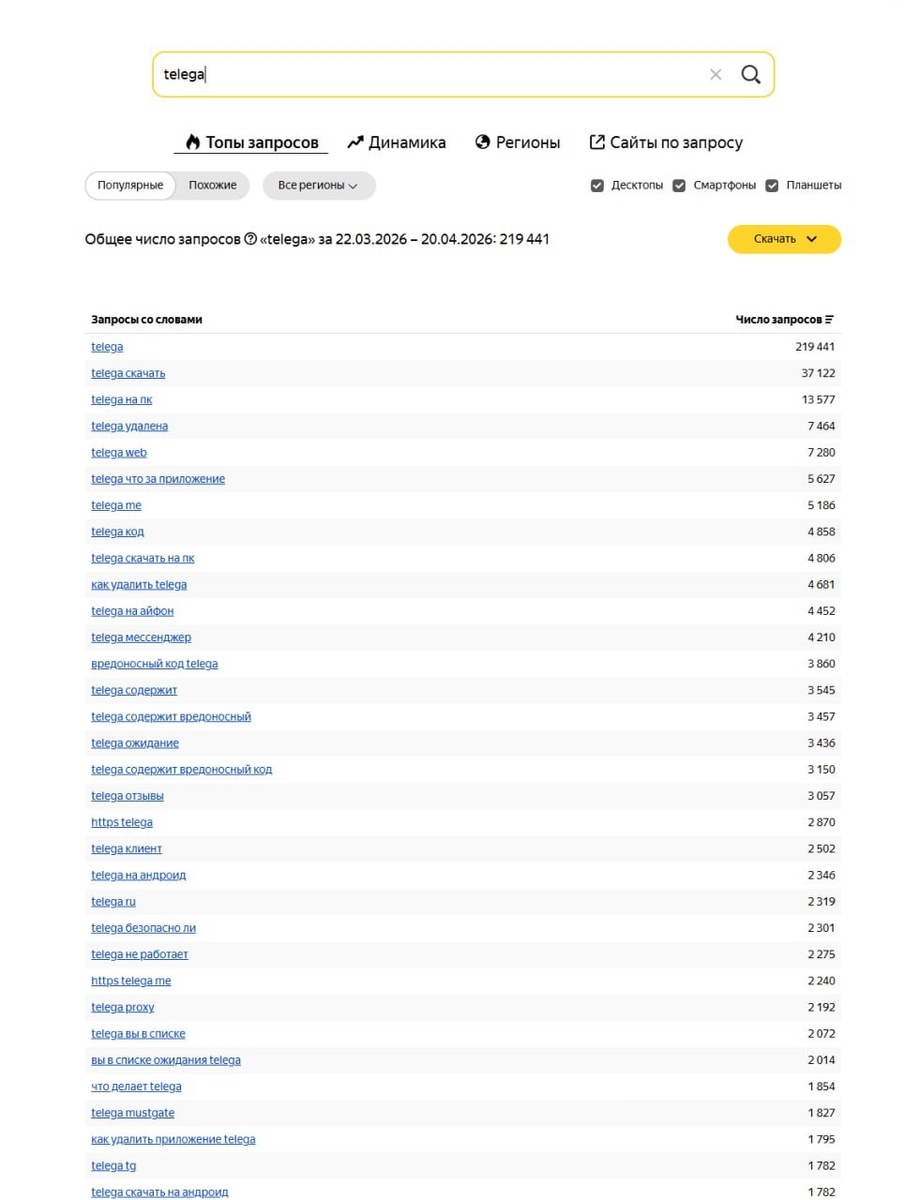Open the Регионы tab

(517, 142)
